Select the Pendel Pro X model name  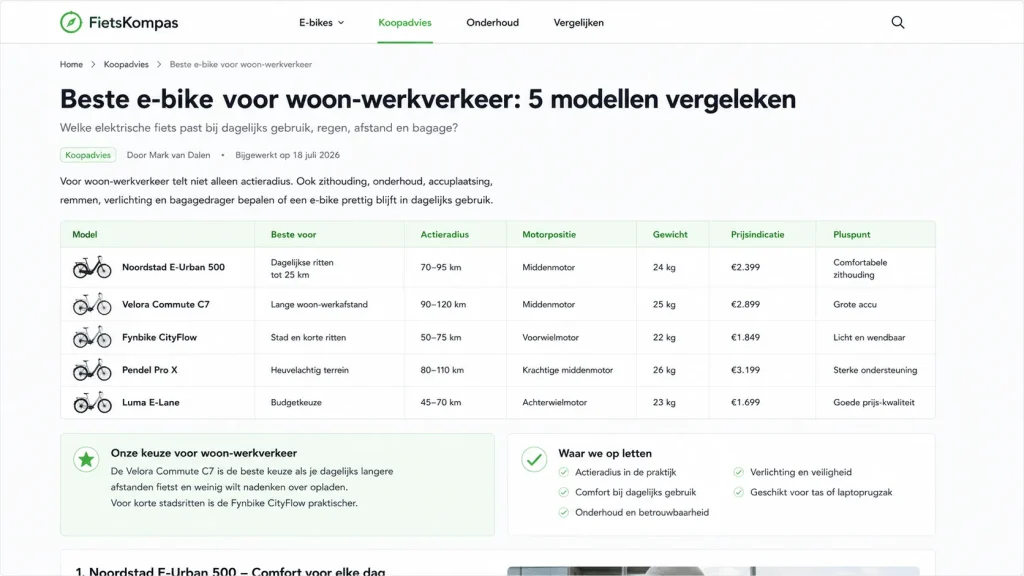150,370
